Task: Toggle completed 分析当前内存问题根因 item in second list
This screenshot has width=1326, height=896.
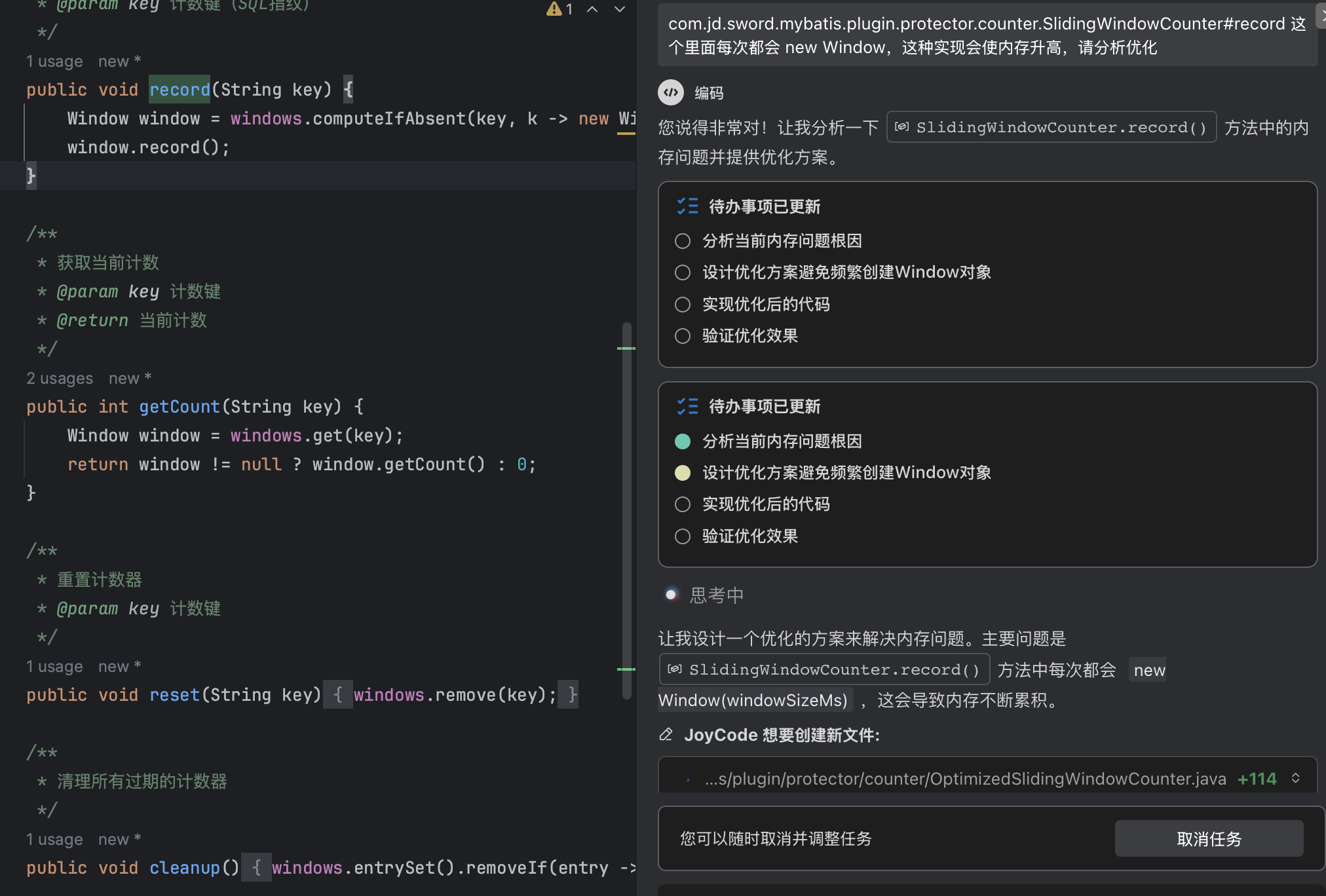Action: click(x=683, y=441)
